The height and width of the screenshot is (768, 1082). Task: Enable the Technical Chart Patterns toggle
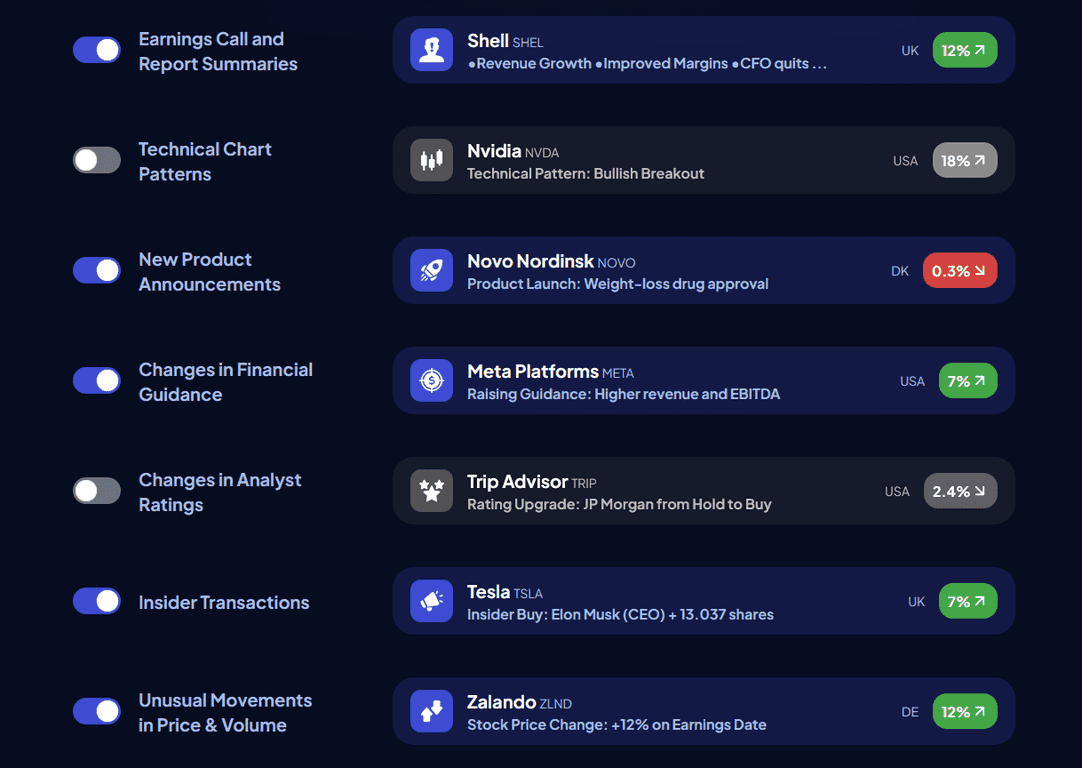pyautogui.click(x=96, y=160)
